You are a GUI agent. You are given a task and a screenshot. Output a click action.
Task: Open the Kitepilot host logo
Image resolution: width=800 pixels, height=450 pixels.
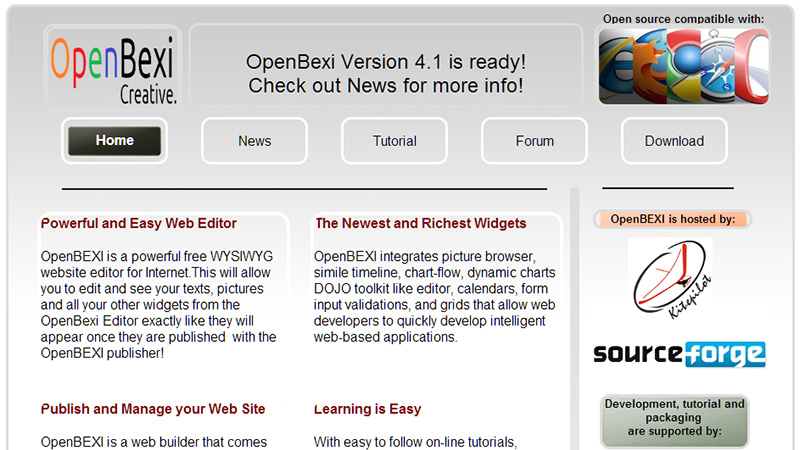coord(670,279)
